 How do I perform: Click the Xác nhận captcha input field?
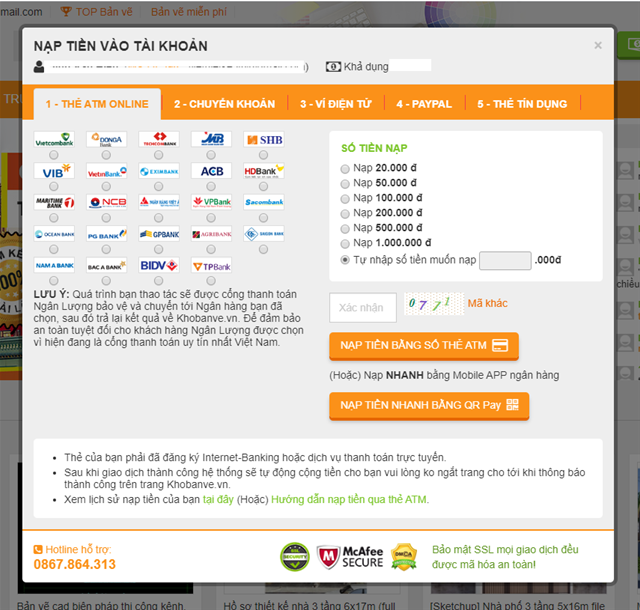click(x=363, y=307)
